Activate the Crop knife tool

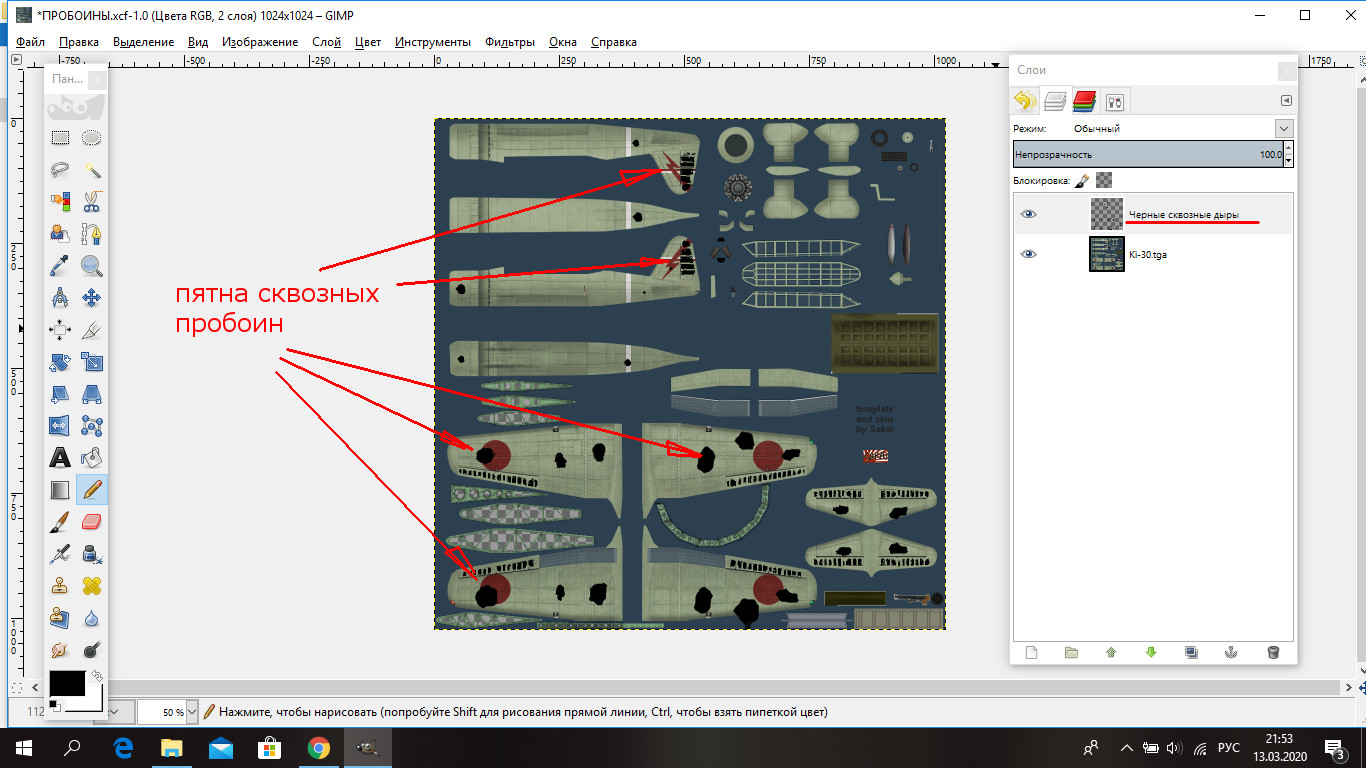click(92, 330)
